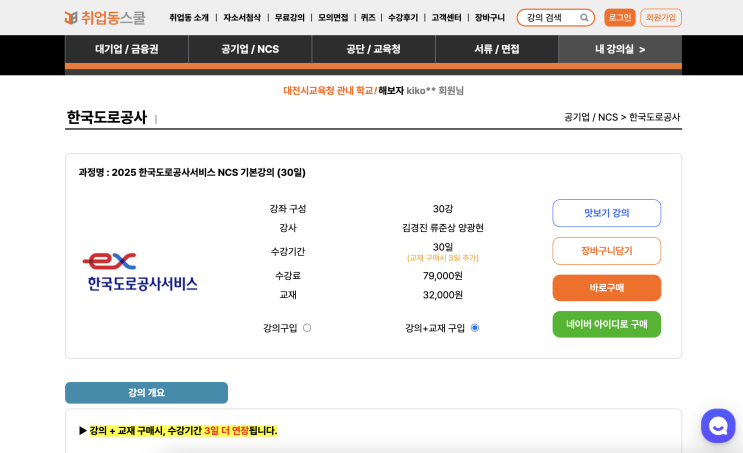Click breadcrumb 공기업 / NCS > 한국도로공사
The width and height of the screenshot is (743, 453).
622,117
